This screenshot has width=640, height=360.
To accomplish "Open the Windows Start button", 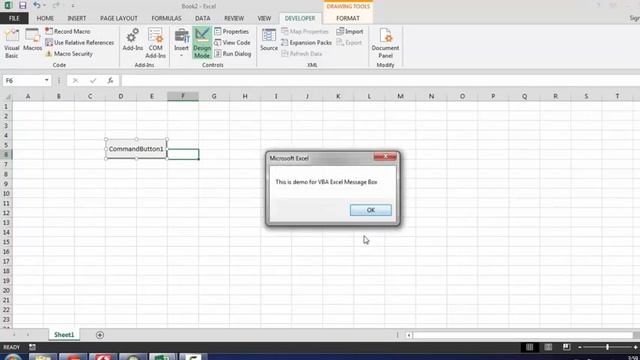I will tap(12, 358).
